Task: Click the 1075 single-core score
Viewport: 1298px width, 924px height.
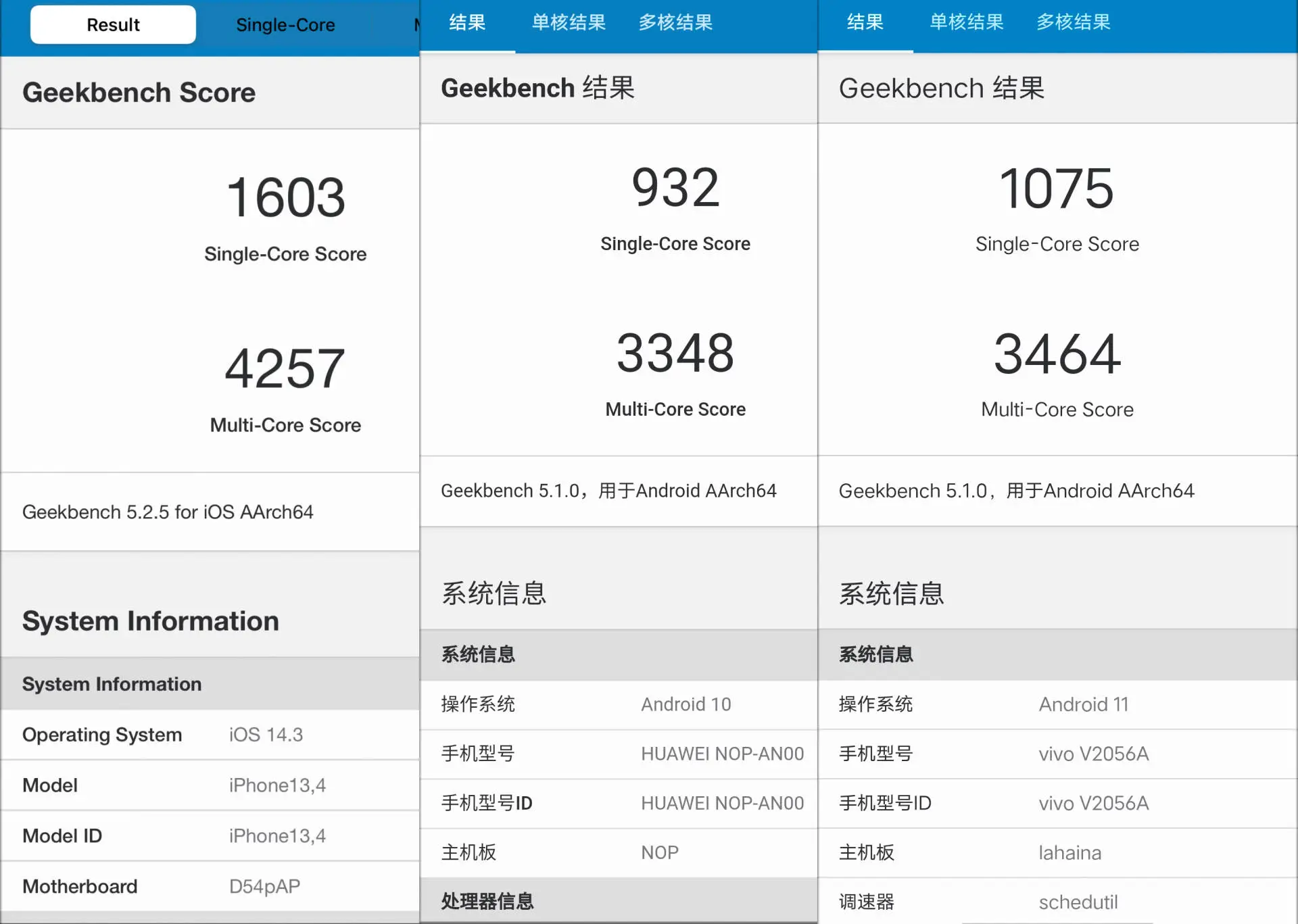Action: pyautogui.click(x=1057, y=189)
